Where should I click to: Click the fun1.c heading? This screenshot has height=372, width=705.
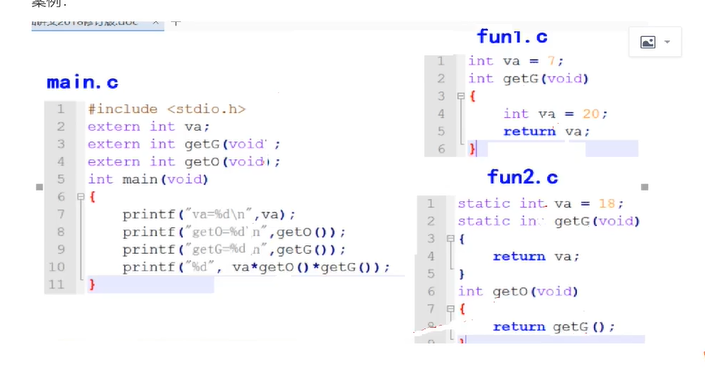pyautogui.click(x=512, y=36)
